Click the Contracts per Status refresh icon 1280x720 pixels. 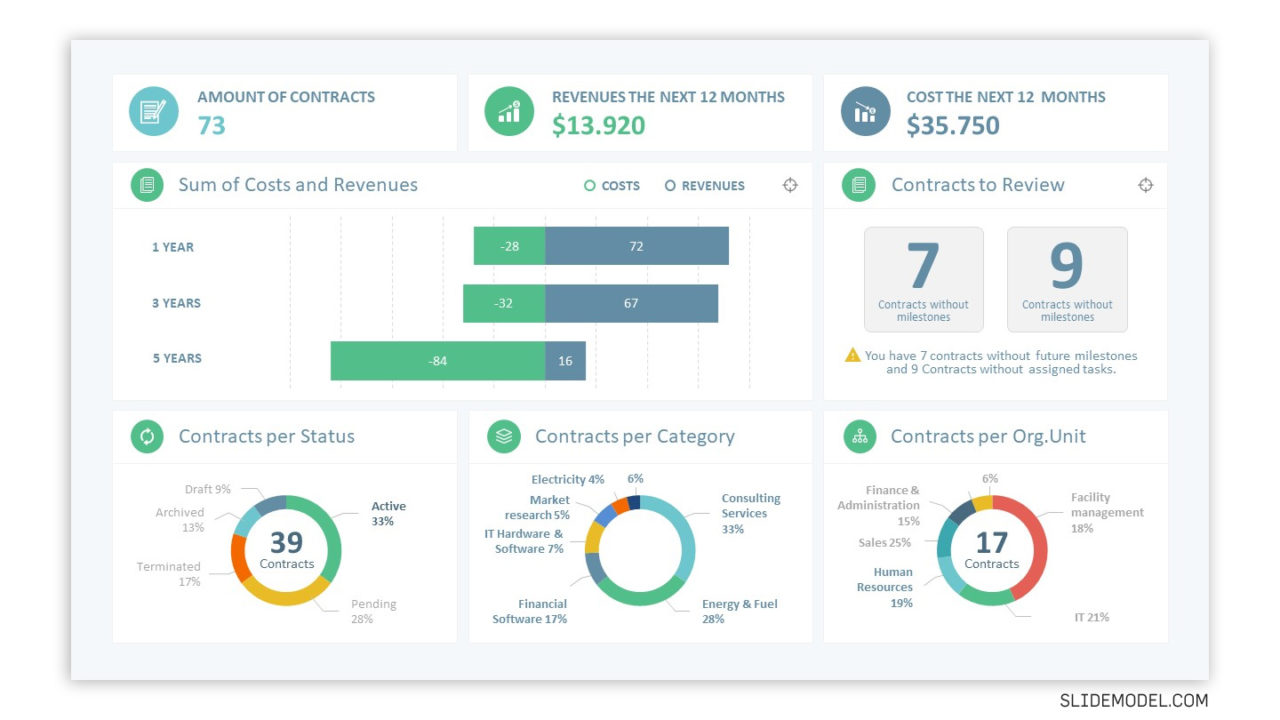point(147,436)
